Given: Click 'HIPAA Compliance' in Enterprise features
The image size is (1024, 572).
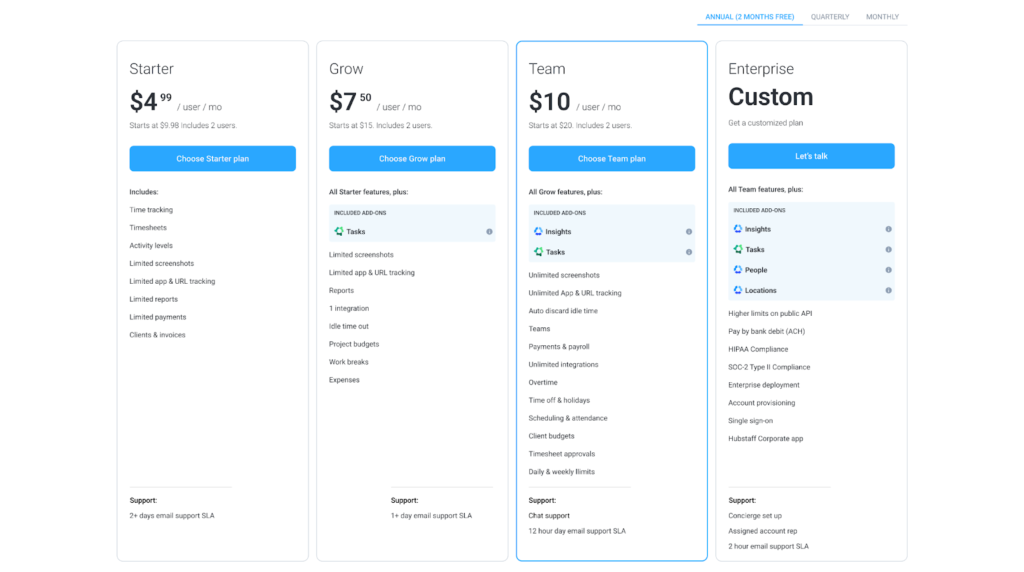Looking at the screenshot, I should click(x=758, y=349).
